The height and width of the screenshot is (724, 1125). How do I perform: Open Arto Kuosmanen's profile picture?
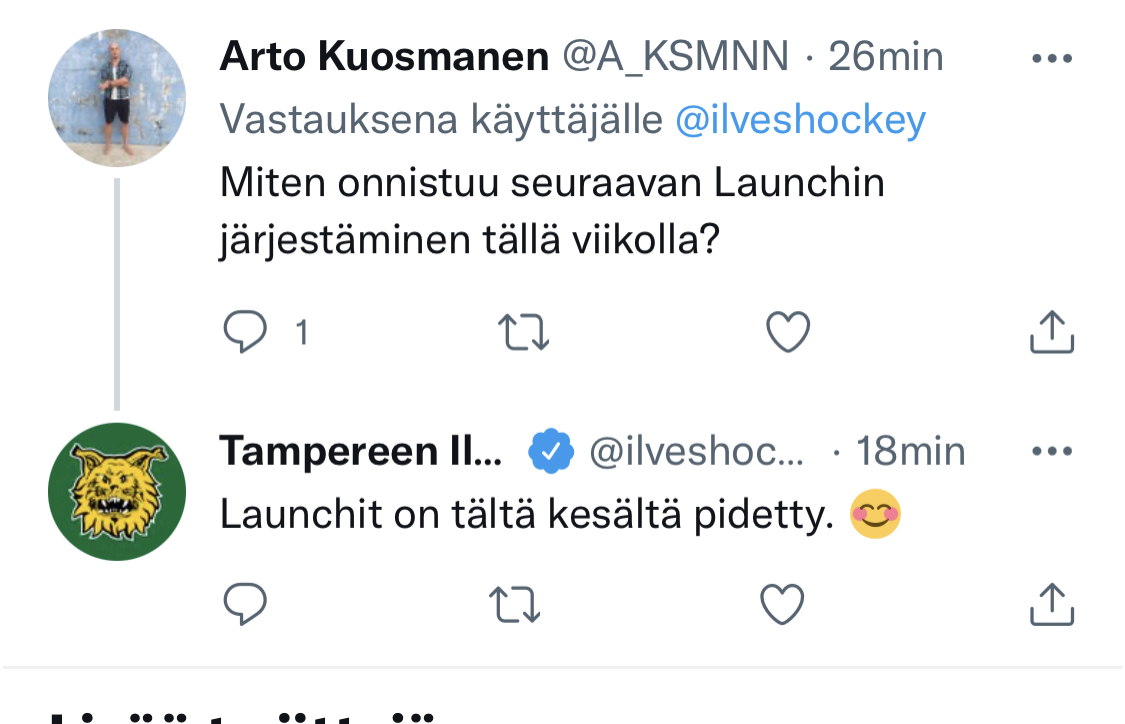[117, 97]
